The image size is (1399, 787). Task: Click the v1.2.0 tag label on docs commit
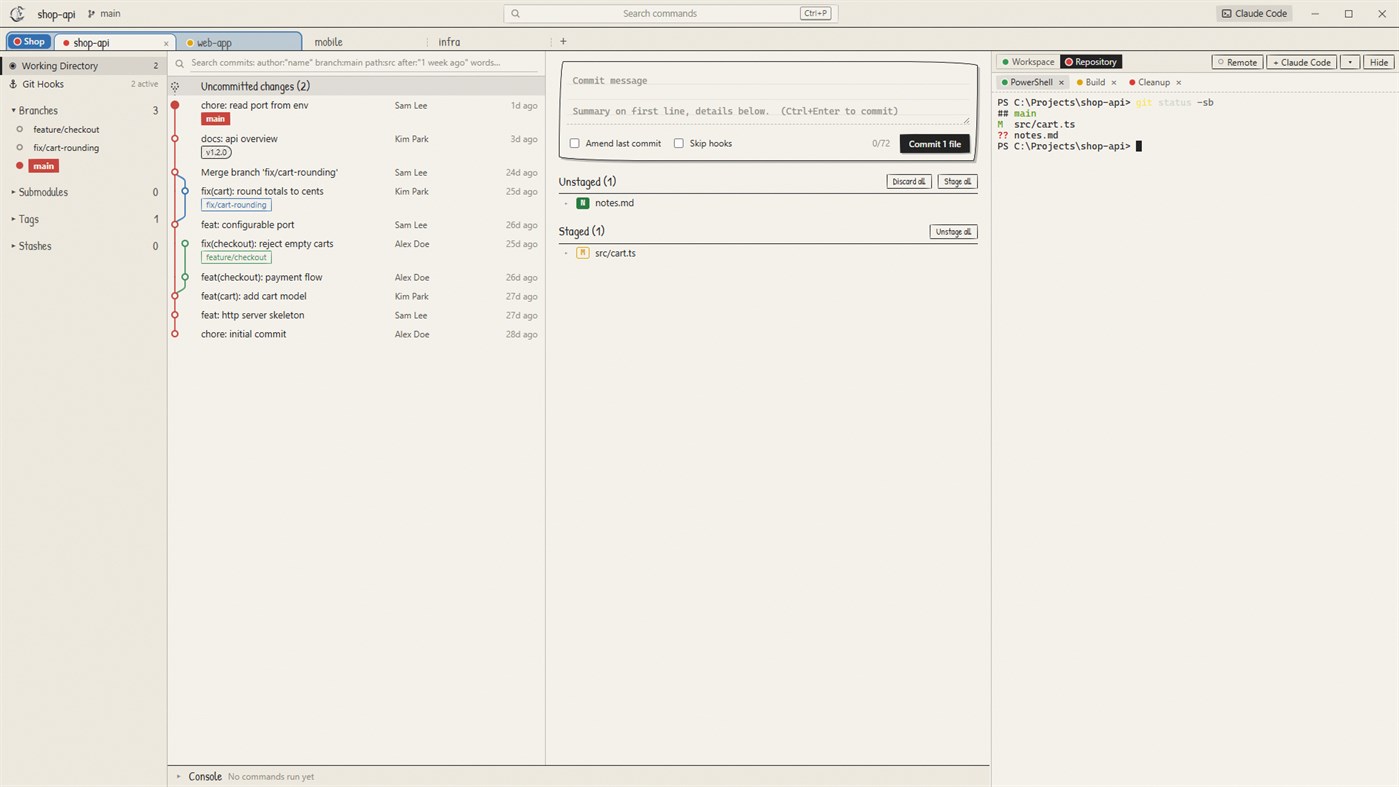tap(216, 153)
